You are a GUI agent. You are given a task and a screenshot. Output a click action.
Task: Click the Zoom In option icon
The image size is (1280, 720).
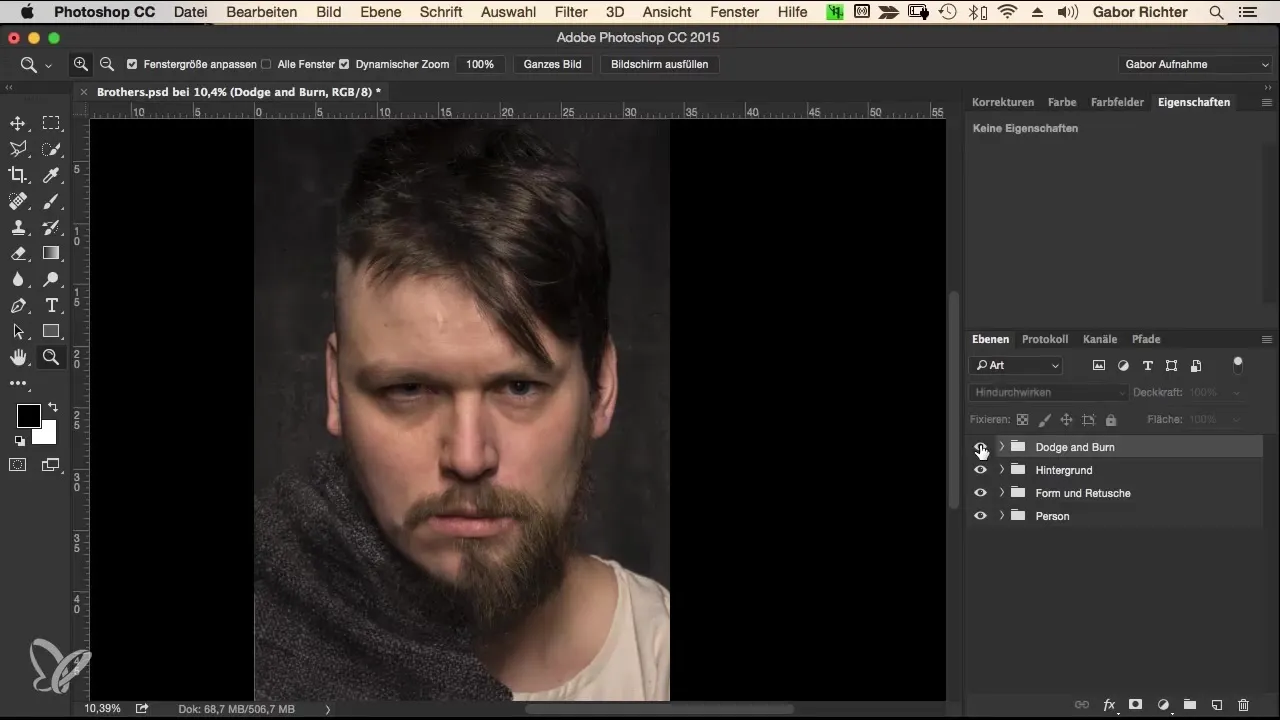point(81,64)
